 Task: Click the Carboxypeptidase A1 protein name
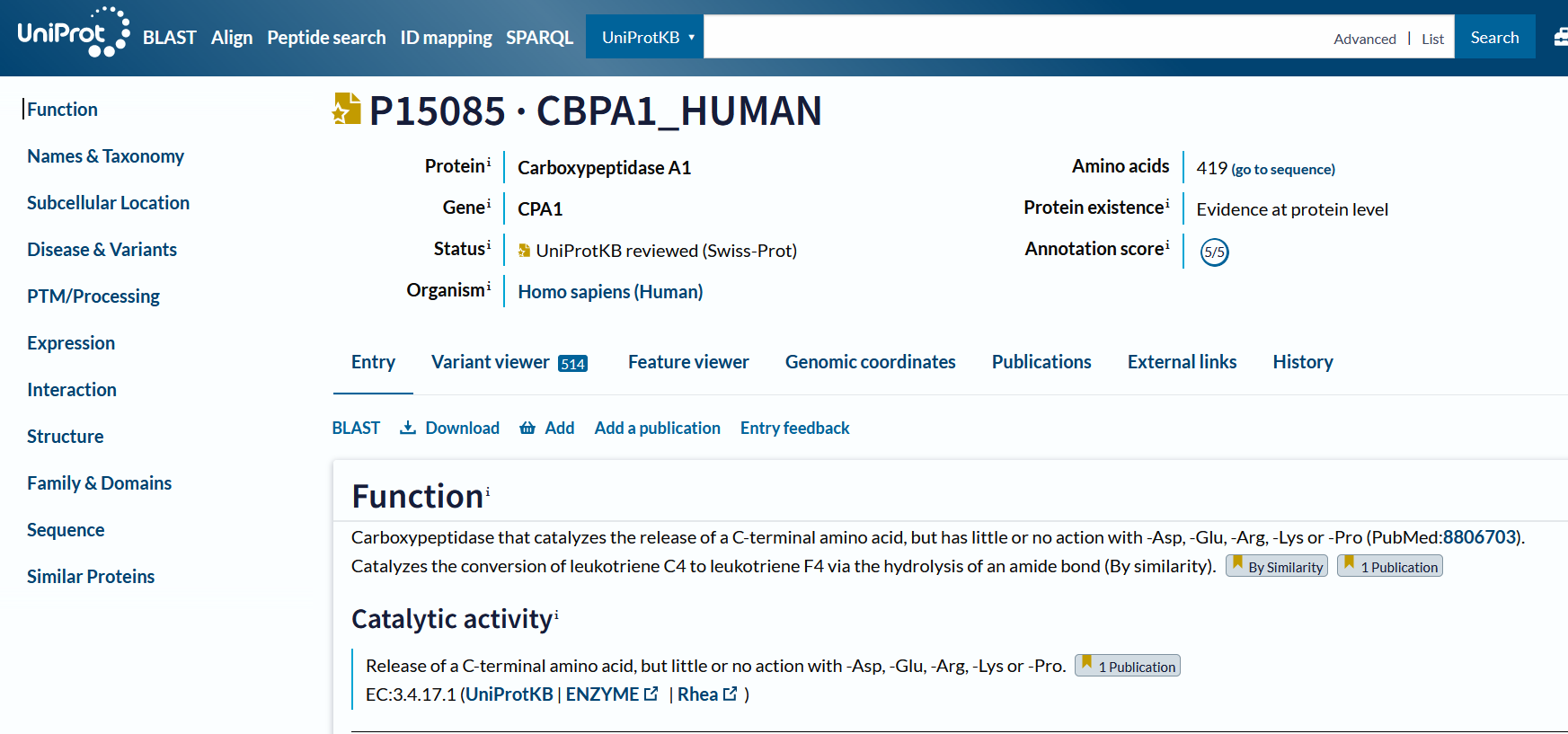pos(604,168)
